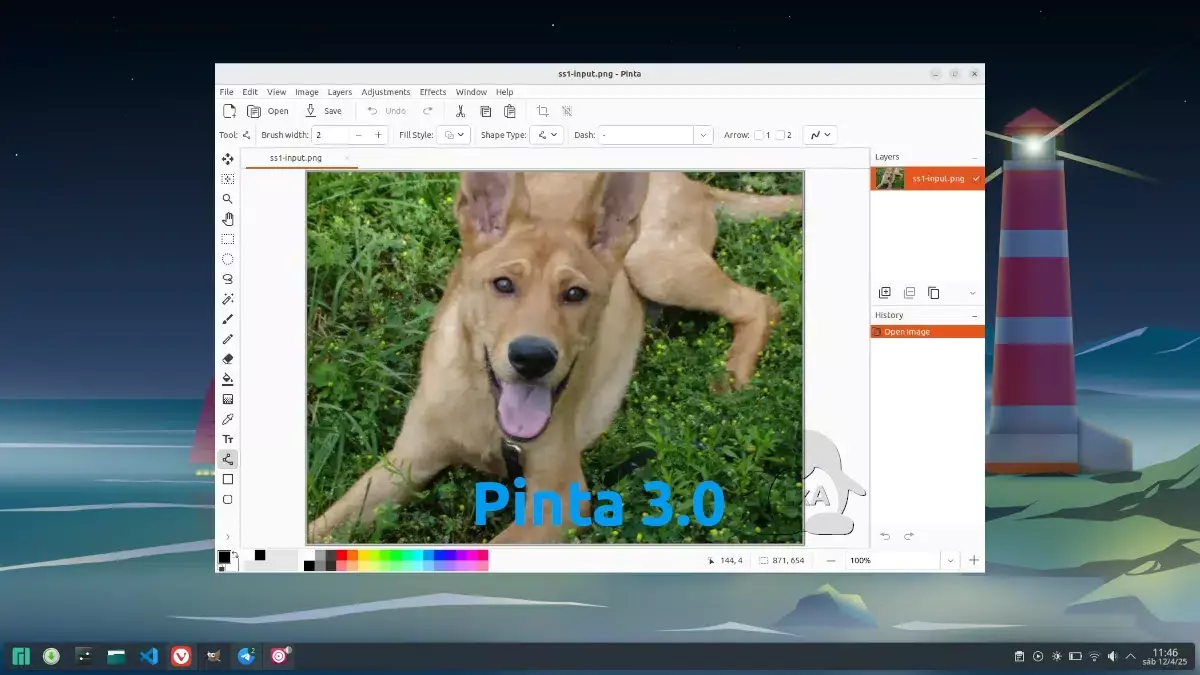
Task: Pick the Pencil tool
Action: pyautogui.click(x=228, y=339)
